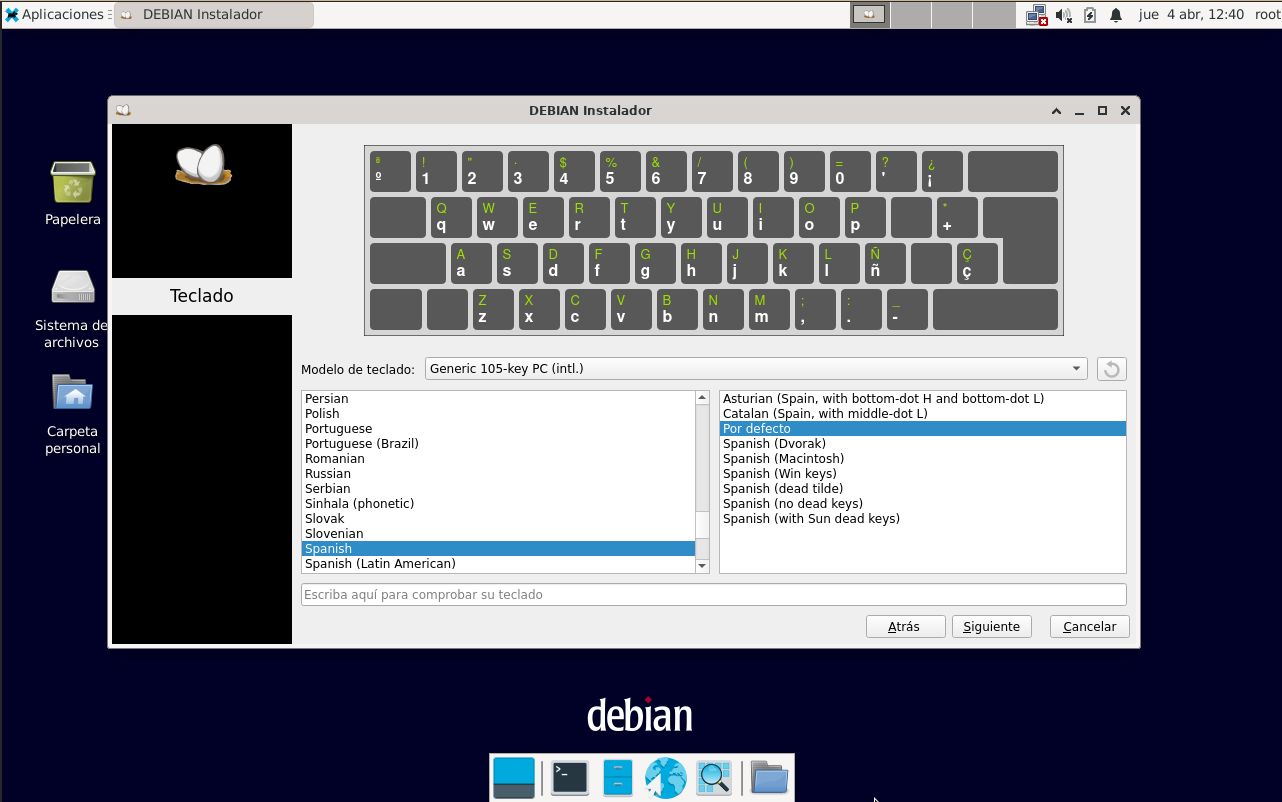
Task: Open the file manager drawer icon in dock
Action: click(x=617, y=777)
